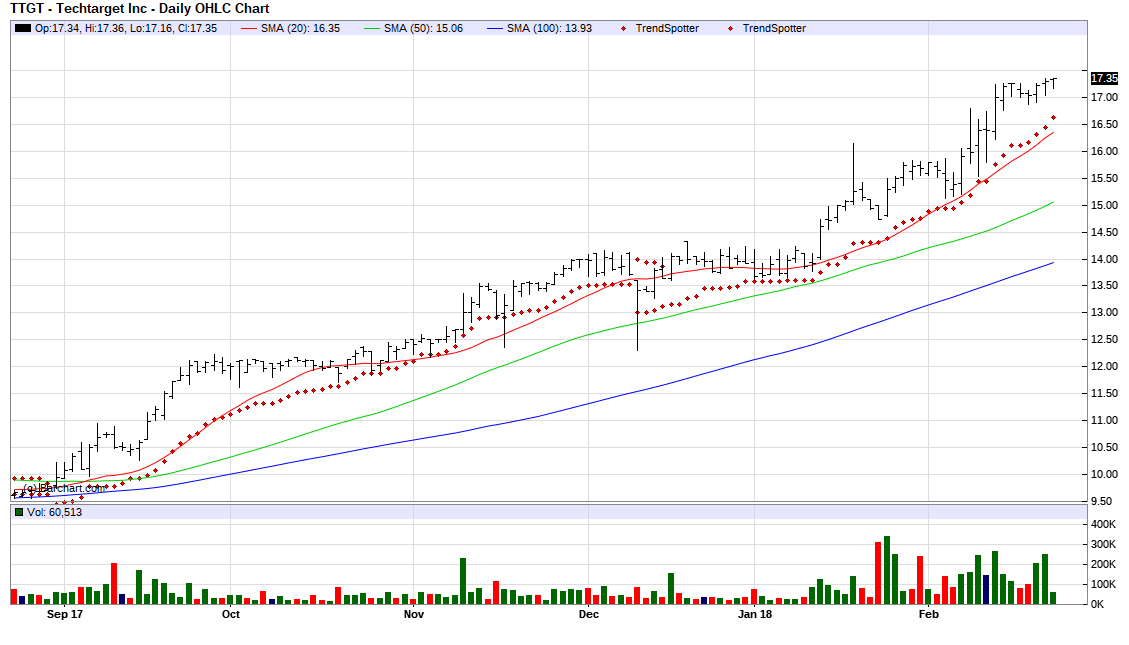1129x645 pixels.
Task: Click the 300K volume axis label
Action: 1103,545
